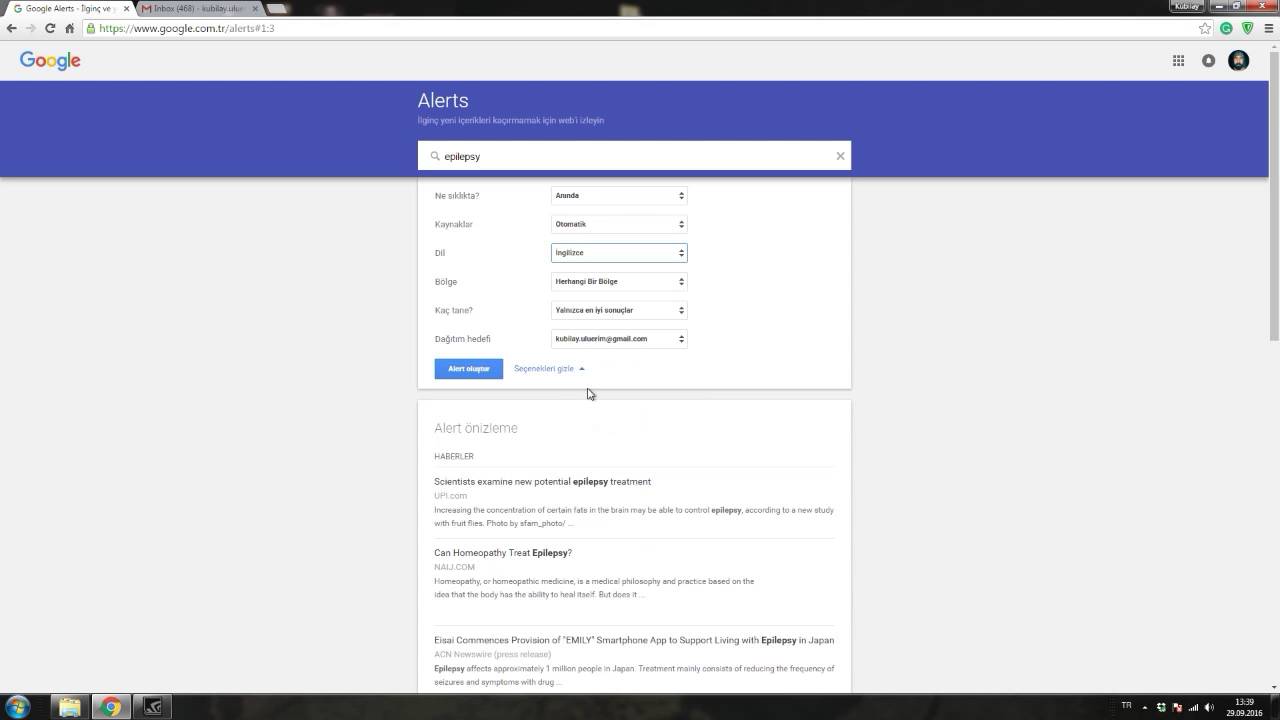Click 'ACN Newswire (press release)' source text
This screenshot has width=1280, height=720.
492,654
